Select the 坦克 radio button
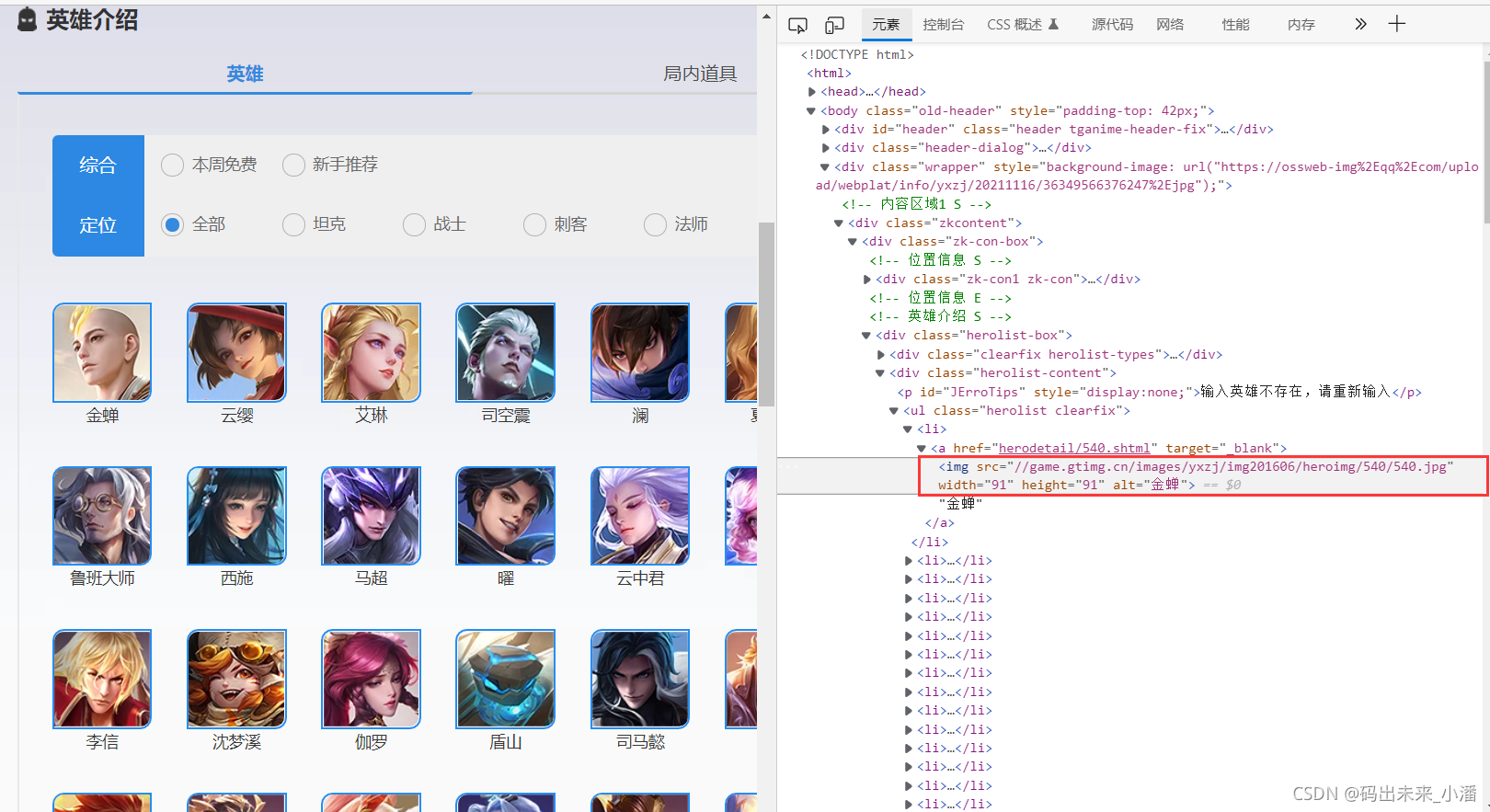This screenshot has width=1490, height=812. [x=293, y=224]
